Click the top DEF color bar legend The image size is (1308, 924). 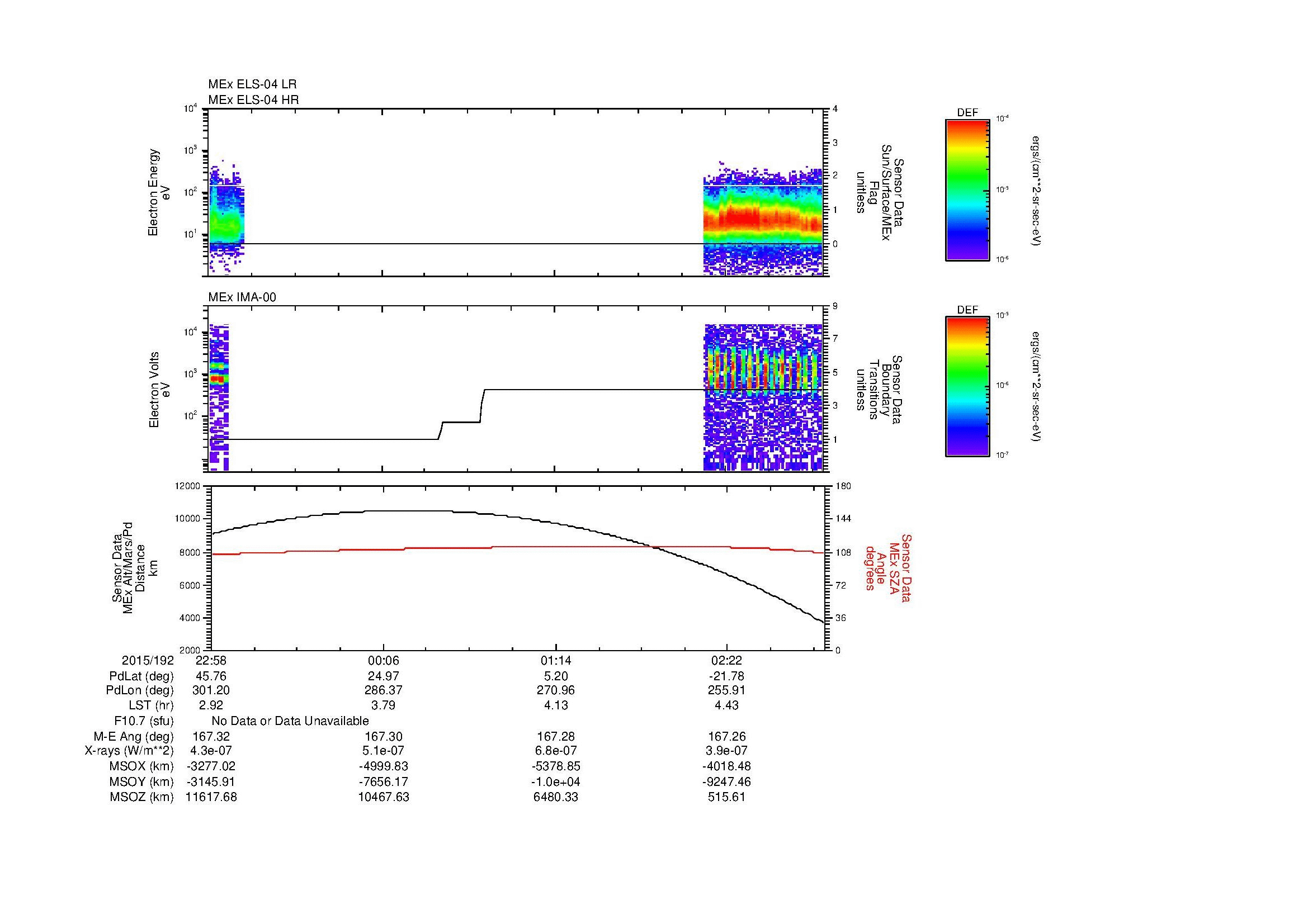(967, 189)
